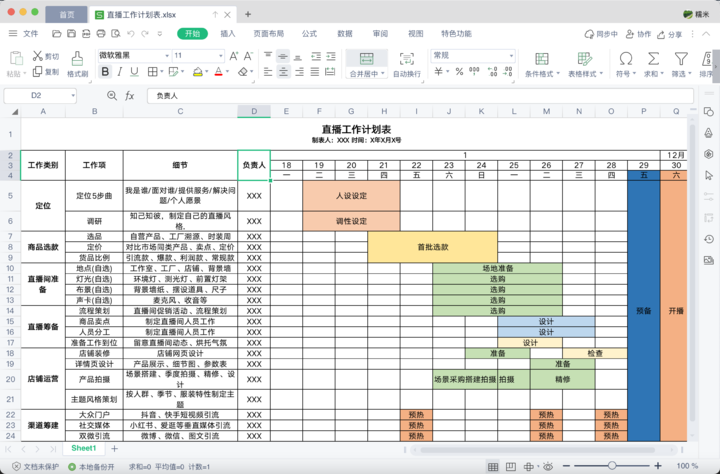Toggle center horizontal alignment
This screenshot has width=720, height=474.
click(284, 72)
